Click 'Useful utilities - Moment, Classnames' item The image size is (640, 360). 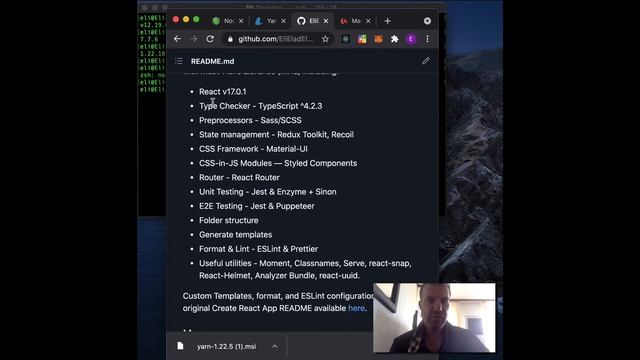point(305,269)
